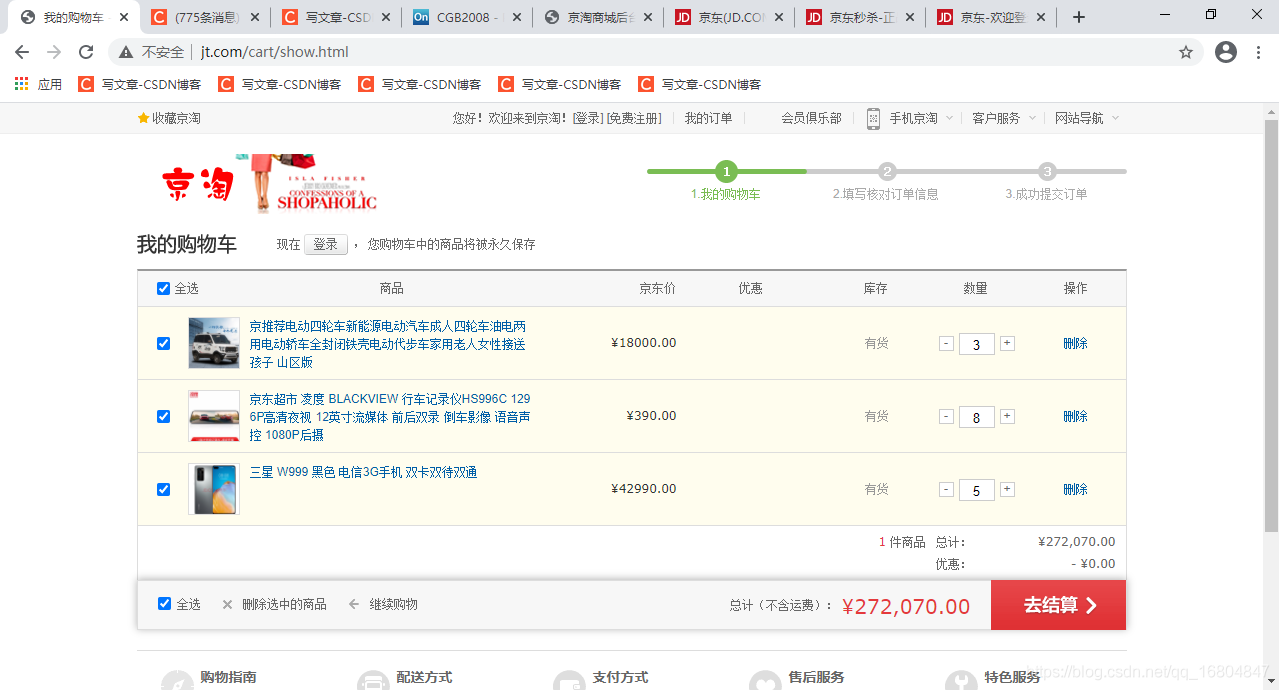Reload the page with the refresh icon

point(86,52)
